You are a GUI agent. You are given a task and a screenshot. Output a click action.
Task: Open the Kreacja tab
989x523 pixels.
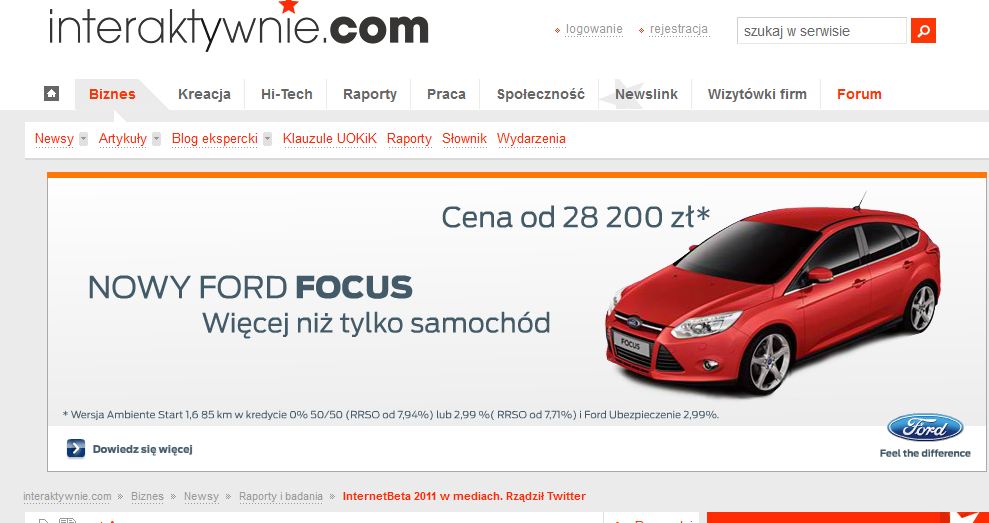pos(204,94)
